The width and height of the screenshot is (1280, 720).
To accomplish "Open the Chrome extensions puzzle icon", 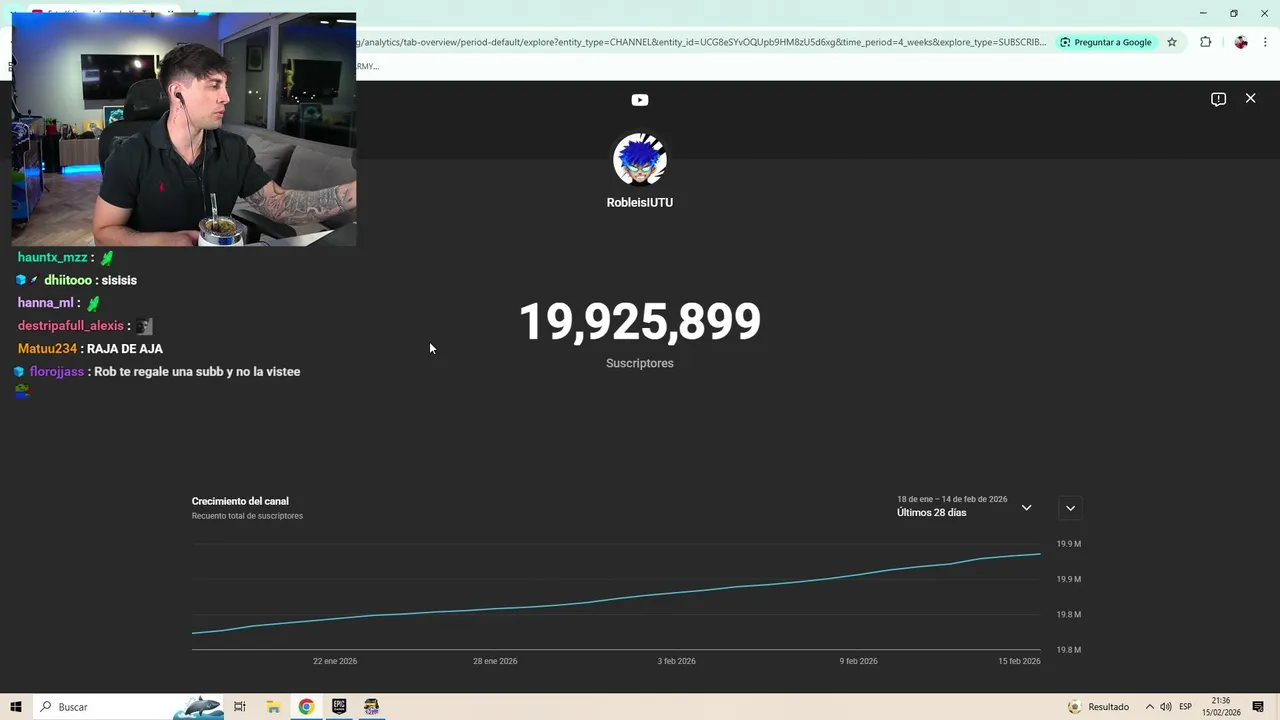I will coord(1205,42).
